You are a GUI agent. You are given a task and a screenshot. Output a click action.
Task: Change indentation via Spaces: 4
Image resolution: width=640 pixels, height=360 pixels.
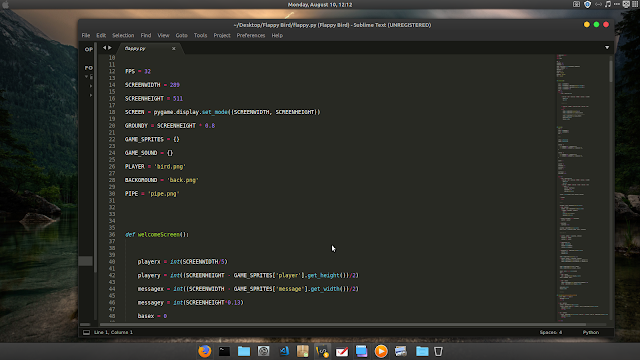[551, 332]
